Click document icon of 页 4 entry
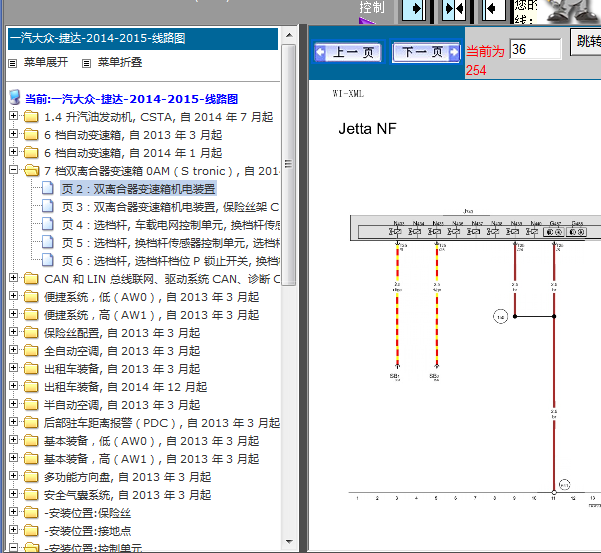The height and width of the screenshot is (553, 601). 48,224
